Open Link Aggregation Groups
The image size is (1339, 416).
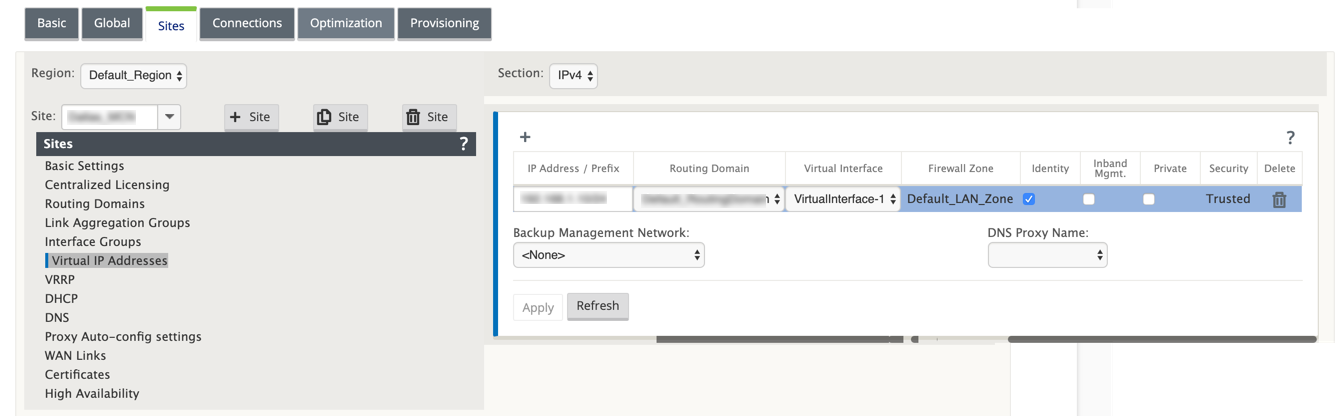point(117,223)
